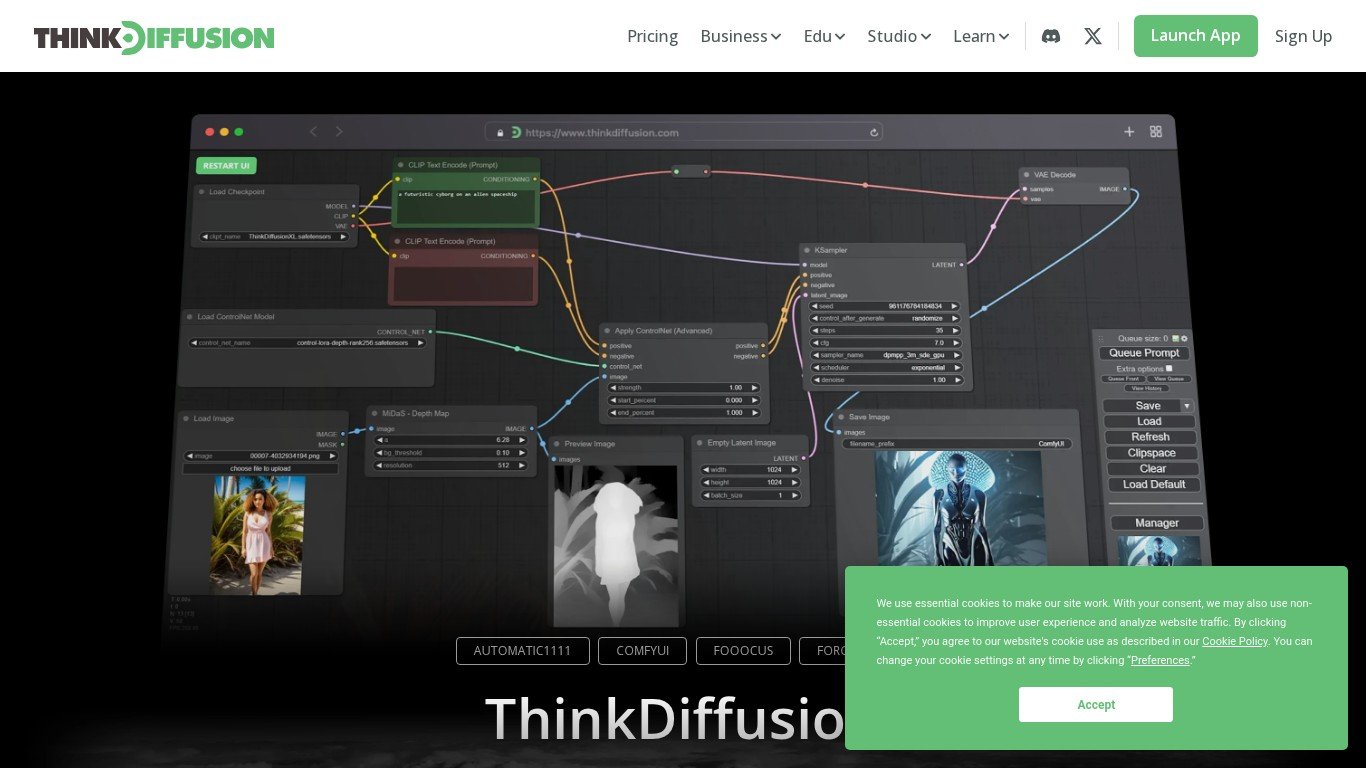Accept the cookie consent
The height and width of the screenshot is (768, 1366).
click(1095, 705)
